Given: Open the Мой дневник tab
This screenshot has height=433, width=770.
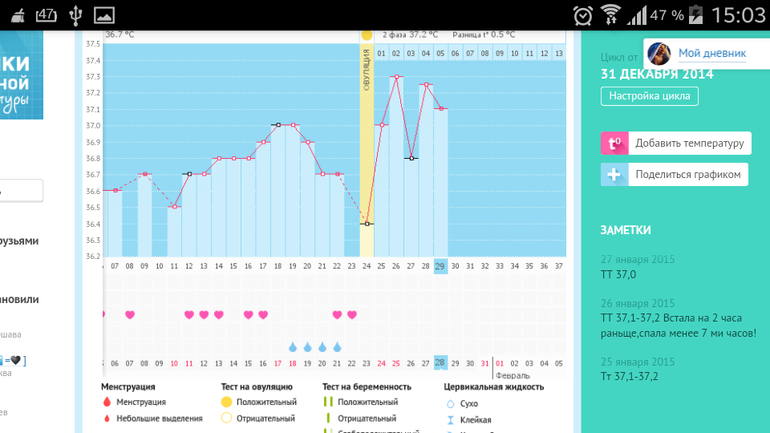Looking at the screenshot, I should [x=711, y=53].
